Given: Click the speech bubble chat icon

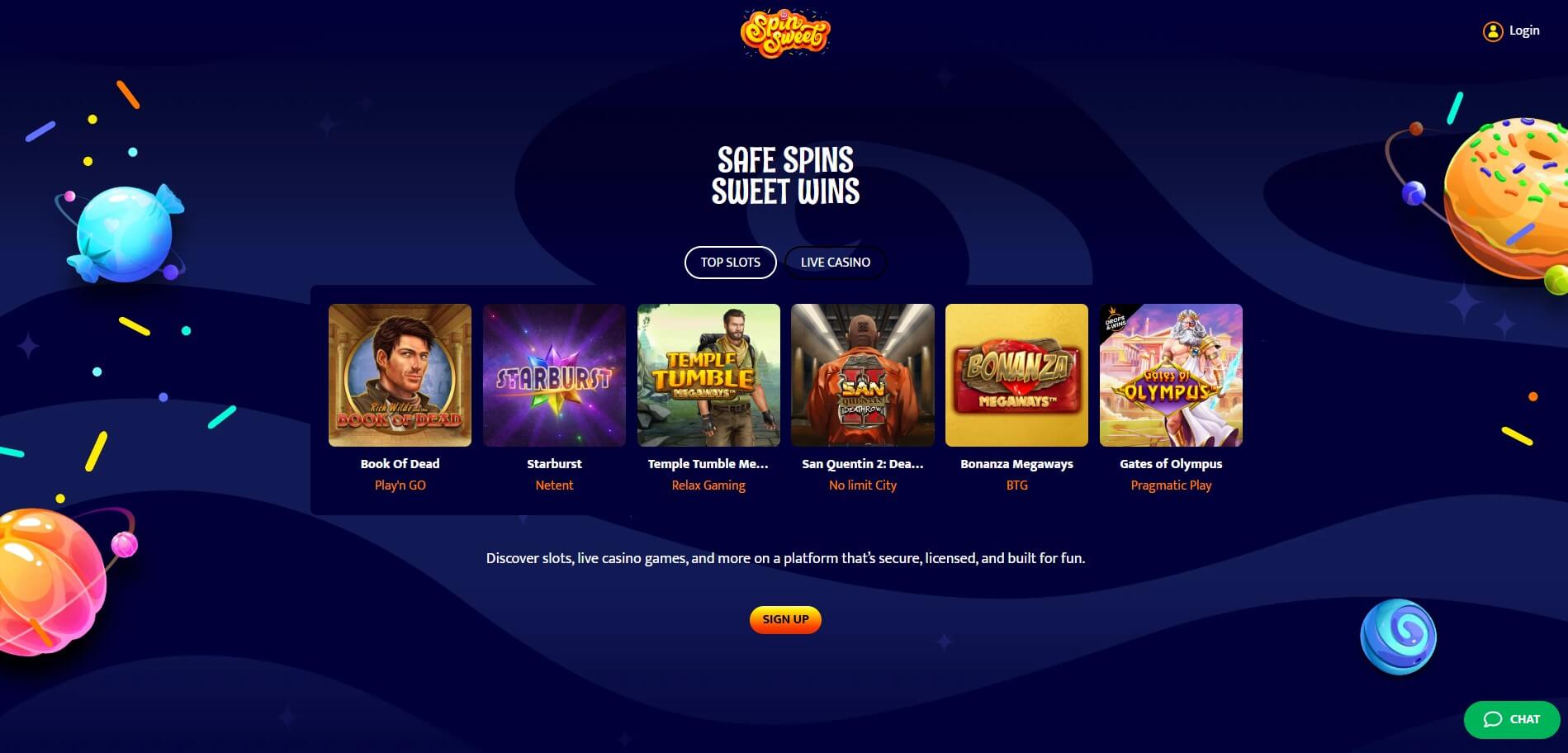Looking at the screenshot, I should click(x=1492, y=719).
